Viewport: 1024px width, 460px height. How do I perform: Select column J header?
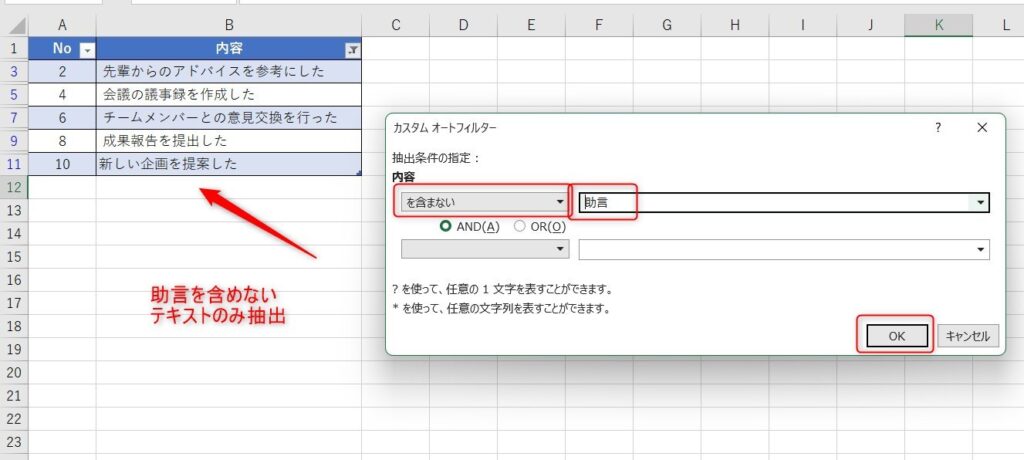(871, 25)
